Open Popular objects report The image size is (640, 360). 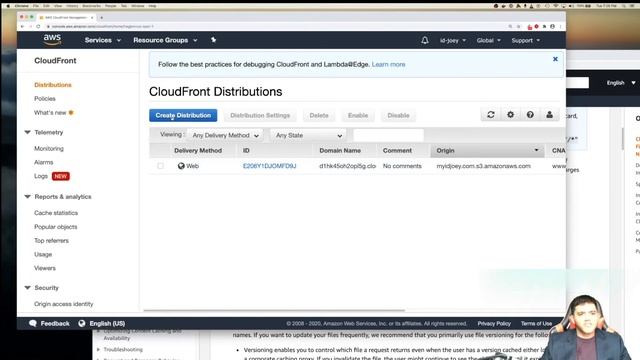click(x=56, y=227)
